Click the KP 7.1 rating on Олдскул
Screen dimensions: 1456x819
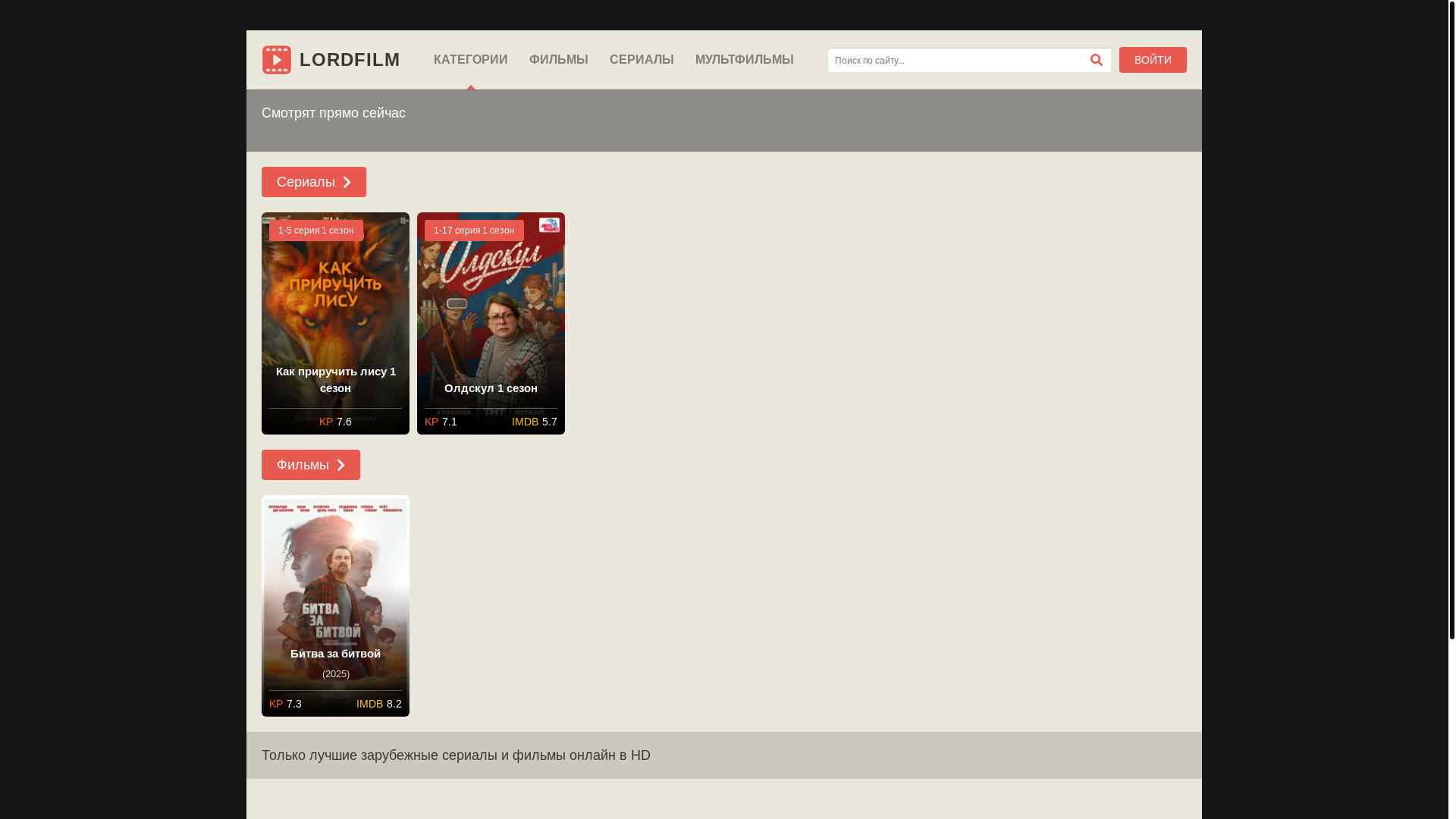(x=441, y=422)
